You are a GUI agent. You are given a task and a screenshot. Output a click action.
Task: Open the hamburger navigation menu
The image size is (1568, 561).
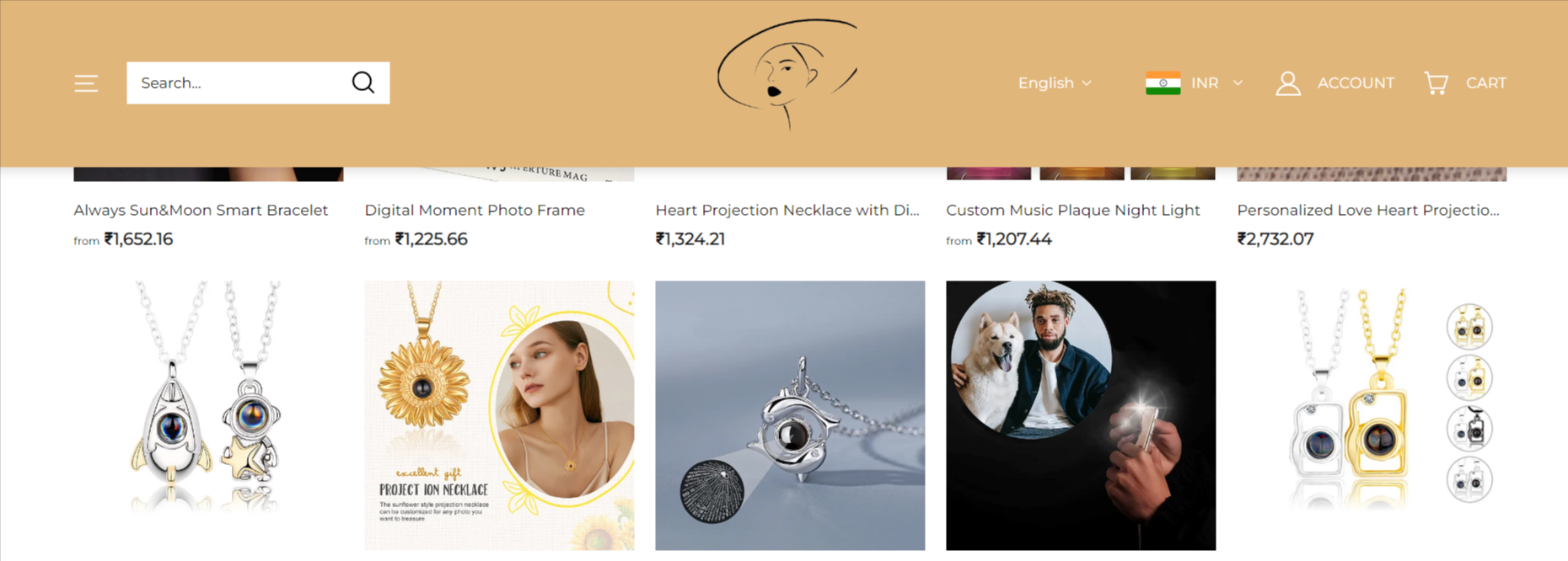86,83
